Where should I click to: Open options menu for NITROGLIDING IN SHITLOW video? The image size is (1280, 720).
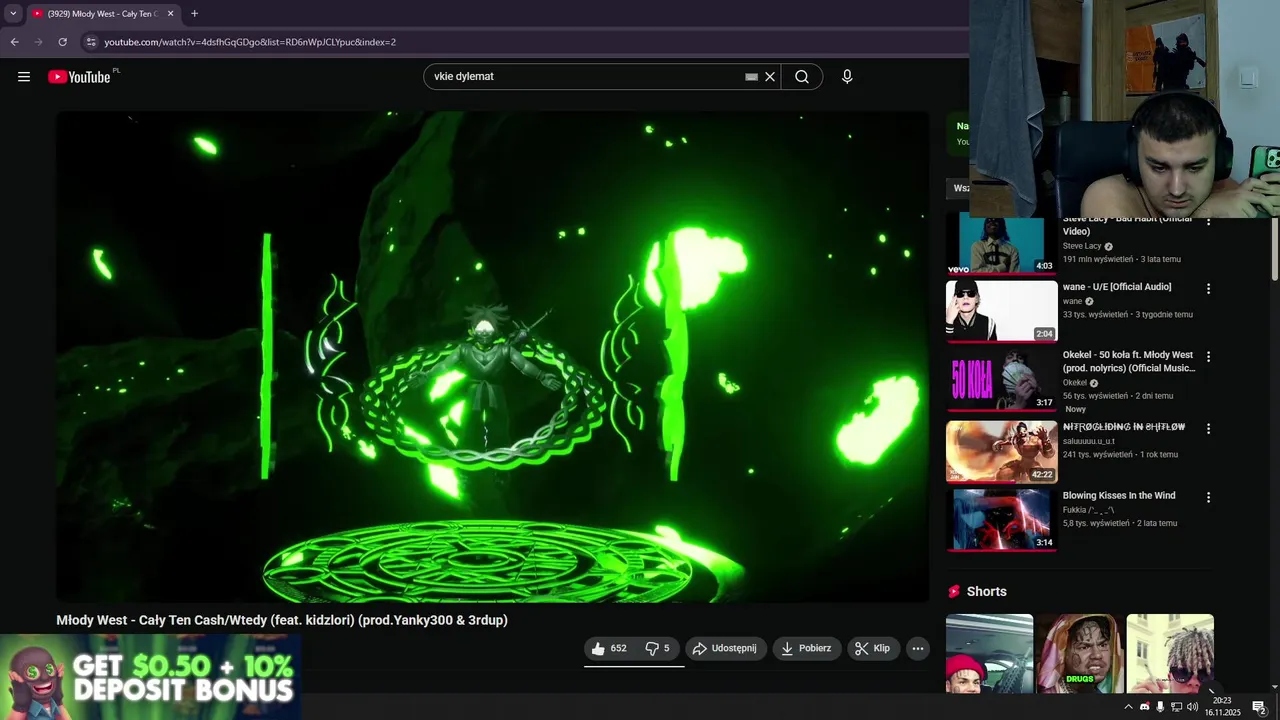[1208, 429]
